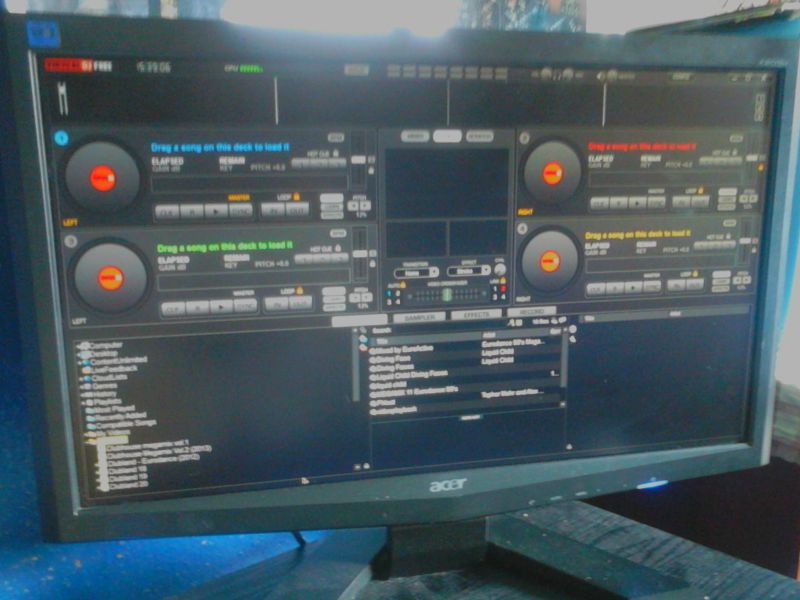The height and width of the screenshot is (600, 800).
Task: Click the deck 3 number icon
Action: pos(70,241)
